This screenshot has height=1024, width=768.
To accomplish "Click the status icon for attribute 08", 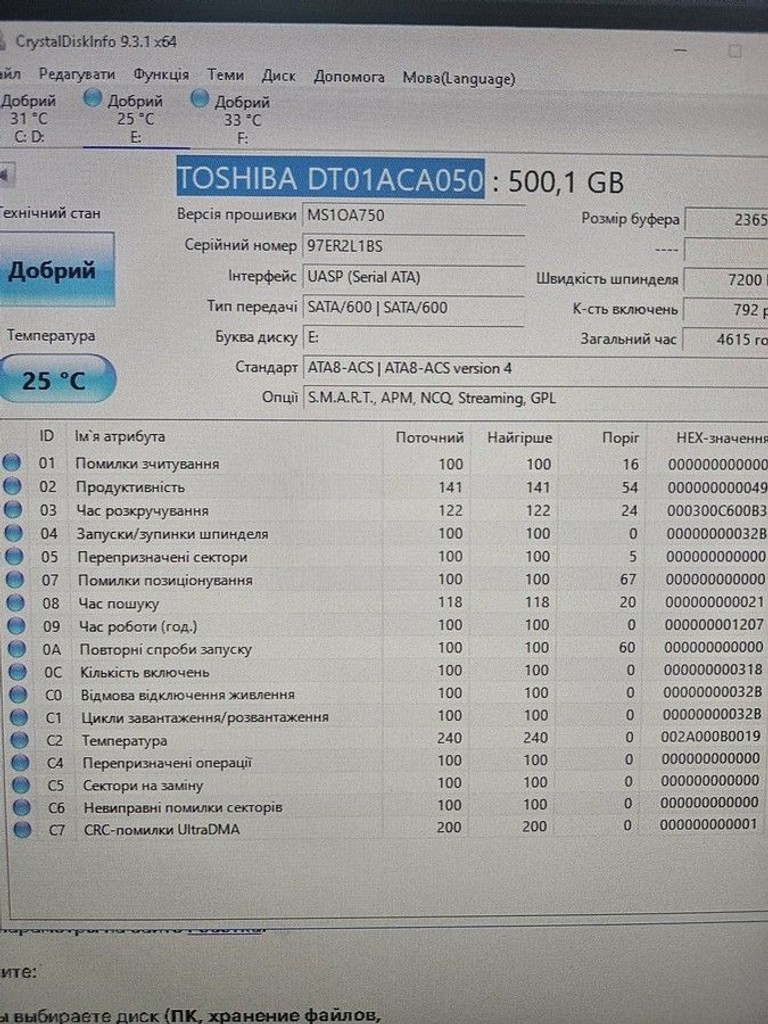I will click(x=16, y=603).
